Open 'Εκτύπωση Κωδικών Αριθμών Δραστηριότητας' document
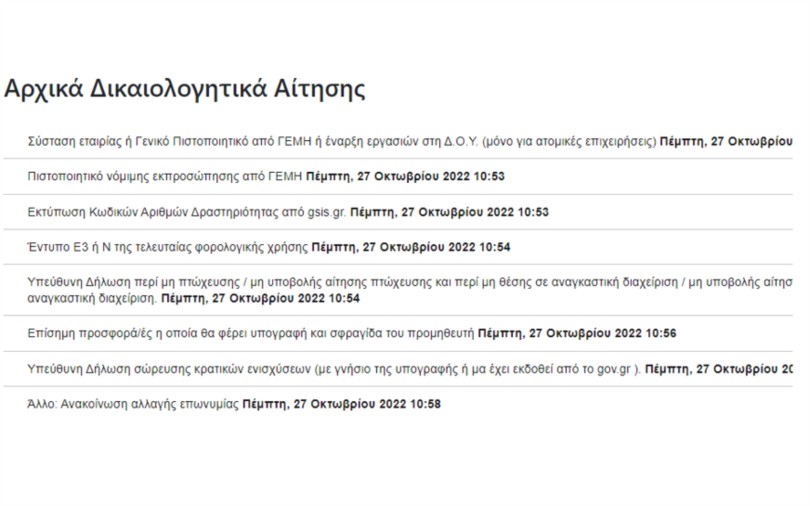The height and width of the screenshot is (506, 810). tap(186, 212)
